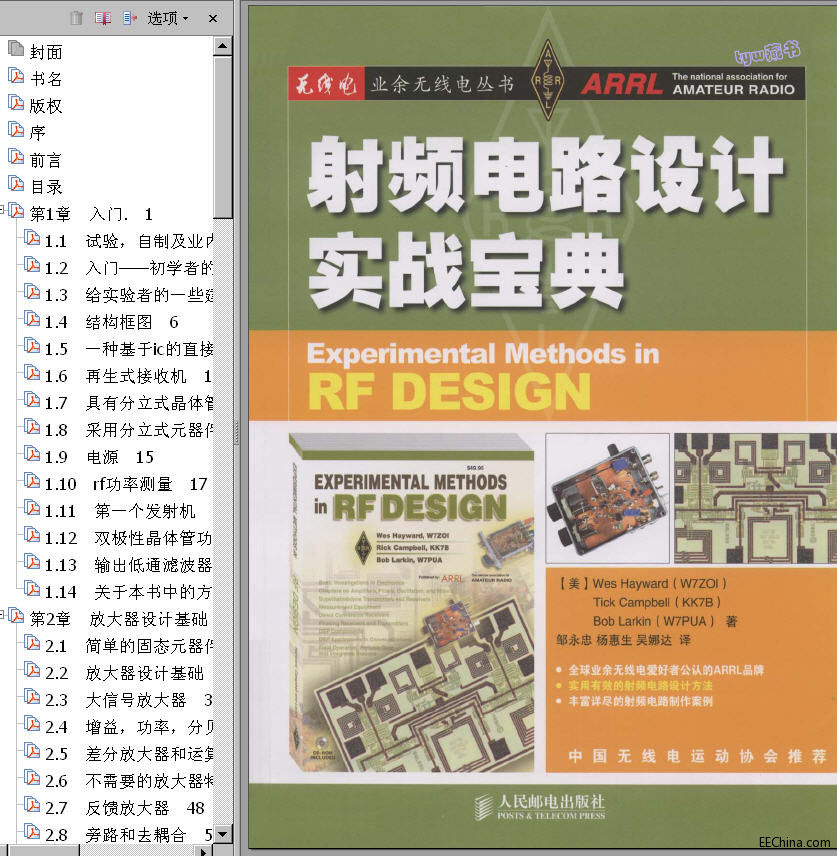Image resolution: width=837 pixels, height=856 pixels.
Task: Go to bookmark 2.6 不需要的放大器
Action: (129, 781)
